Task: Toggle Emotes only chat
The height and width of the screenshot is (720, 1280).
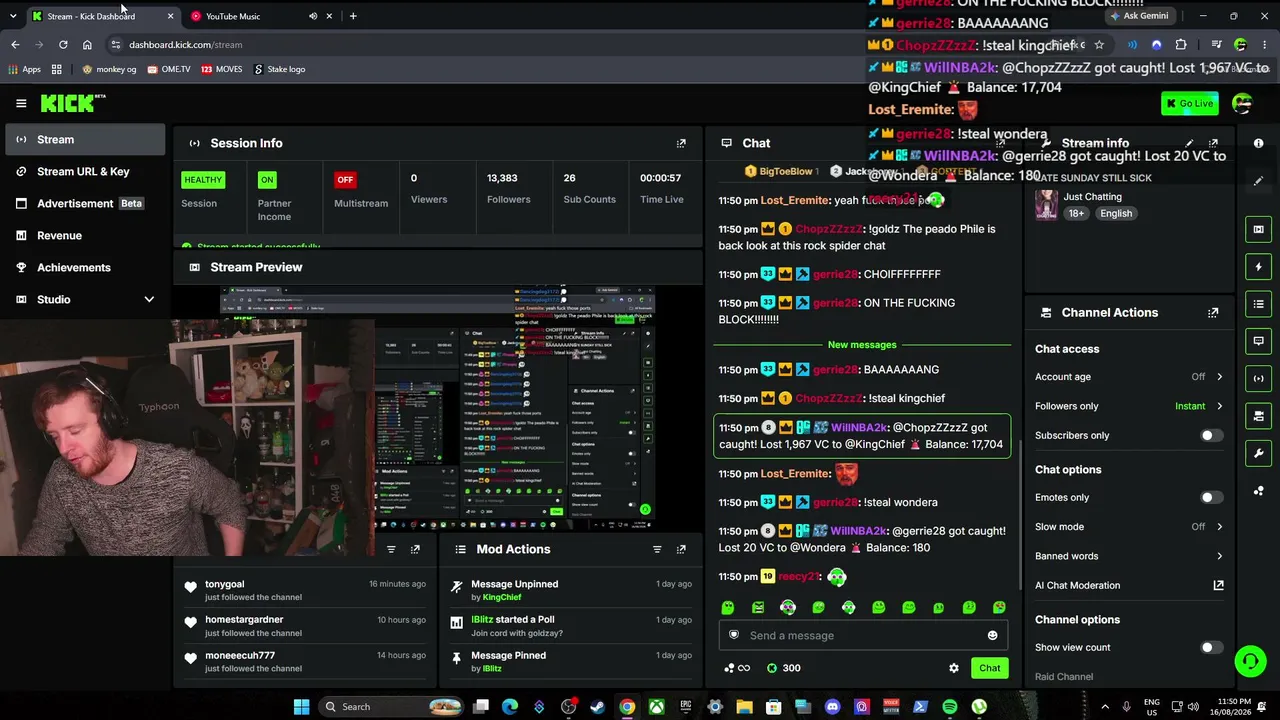Action: pyautogui.click(x=1210, y=498)
